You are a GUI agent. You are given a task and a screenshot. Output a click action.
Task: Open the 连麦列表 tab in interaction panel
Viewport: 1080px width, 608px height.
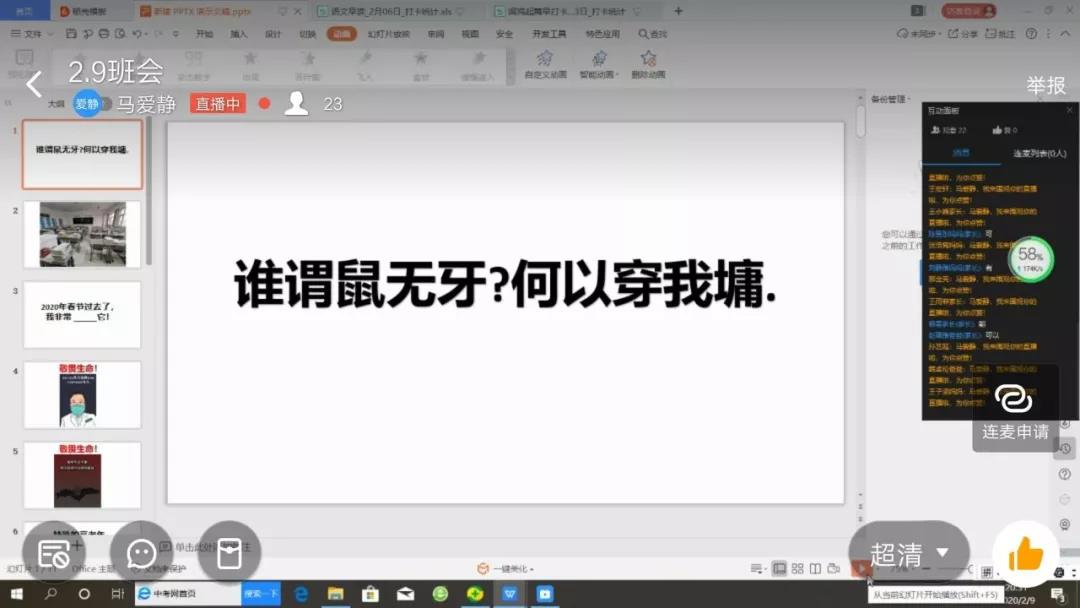point(1039,153)
